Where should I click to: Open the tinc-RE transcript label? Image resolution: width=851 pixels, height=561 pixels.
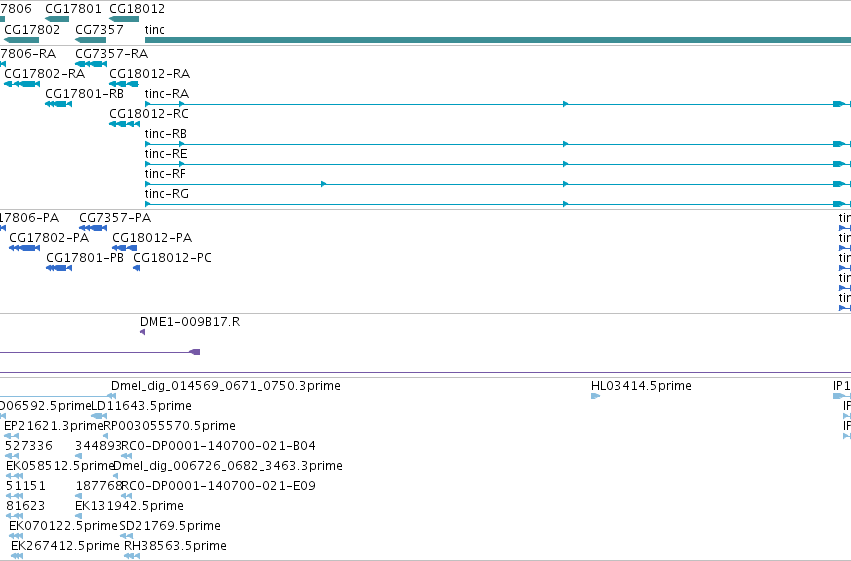(166, 154)
